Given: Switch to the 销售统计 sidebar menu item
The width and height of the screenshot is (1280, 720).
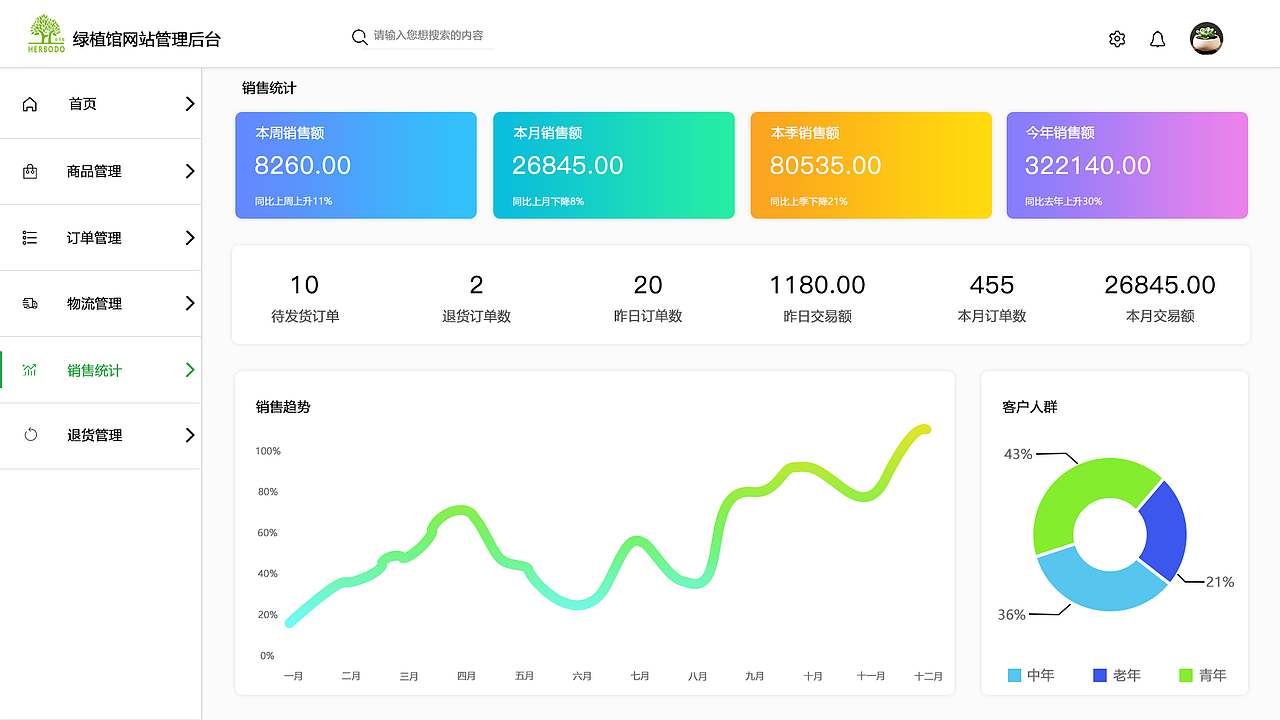Looking at the screenshot, I should (95, 369).
